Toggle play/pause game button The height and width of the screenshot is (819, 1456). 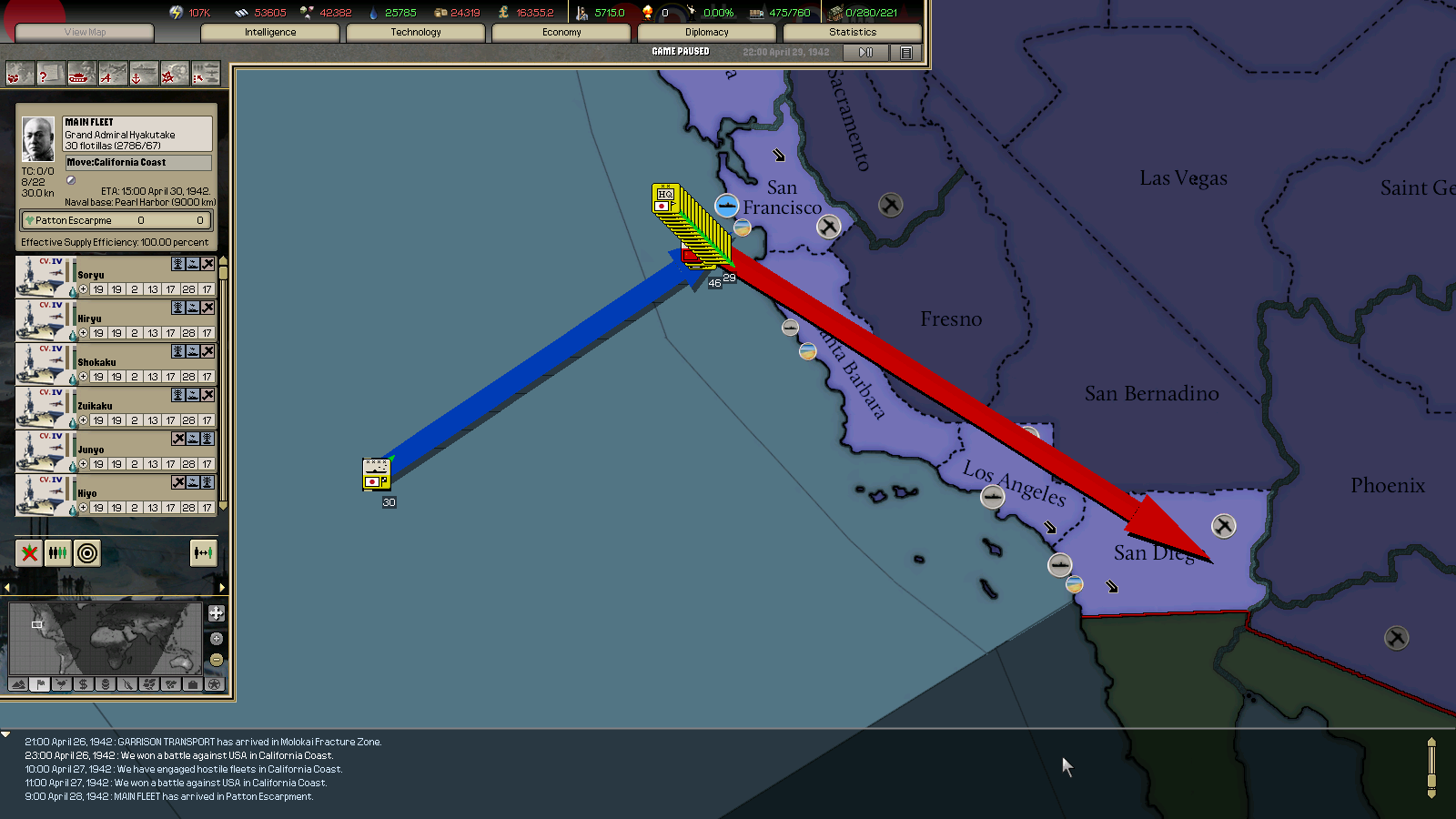(865, 53)
